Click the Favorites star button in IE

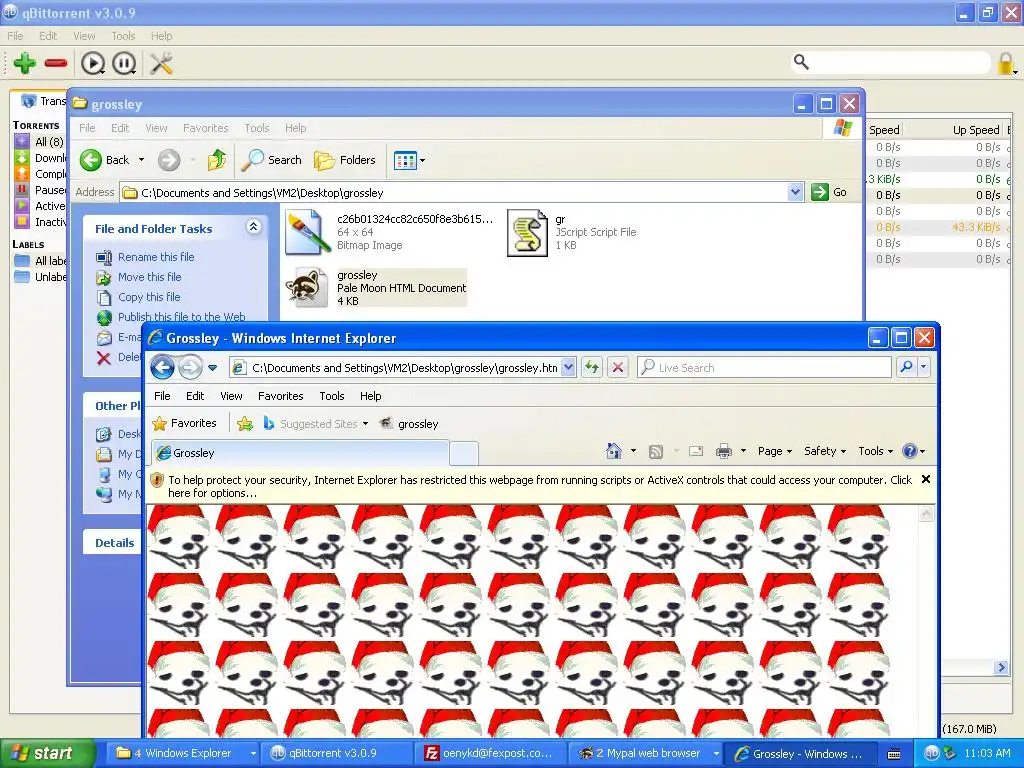(x=184, y=423)
